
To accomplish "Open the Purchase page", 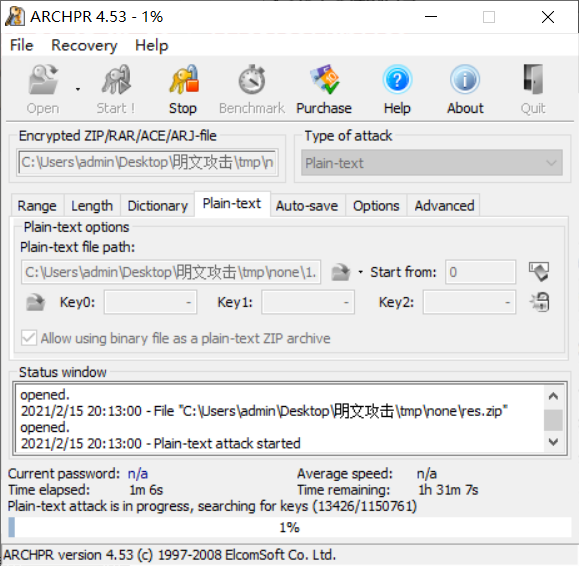I will [x=324, y=89].
